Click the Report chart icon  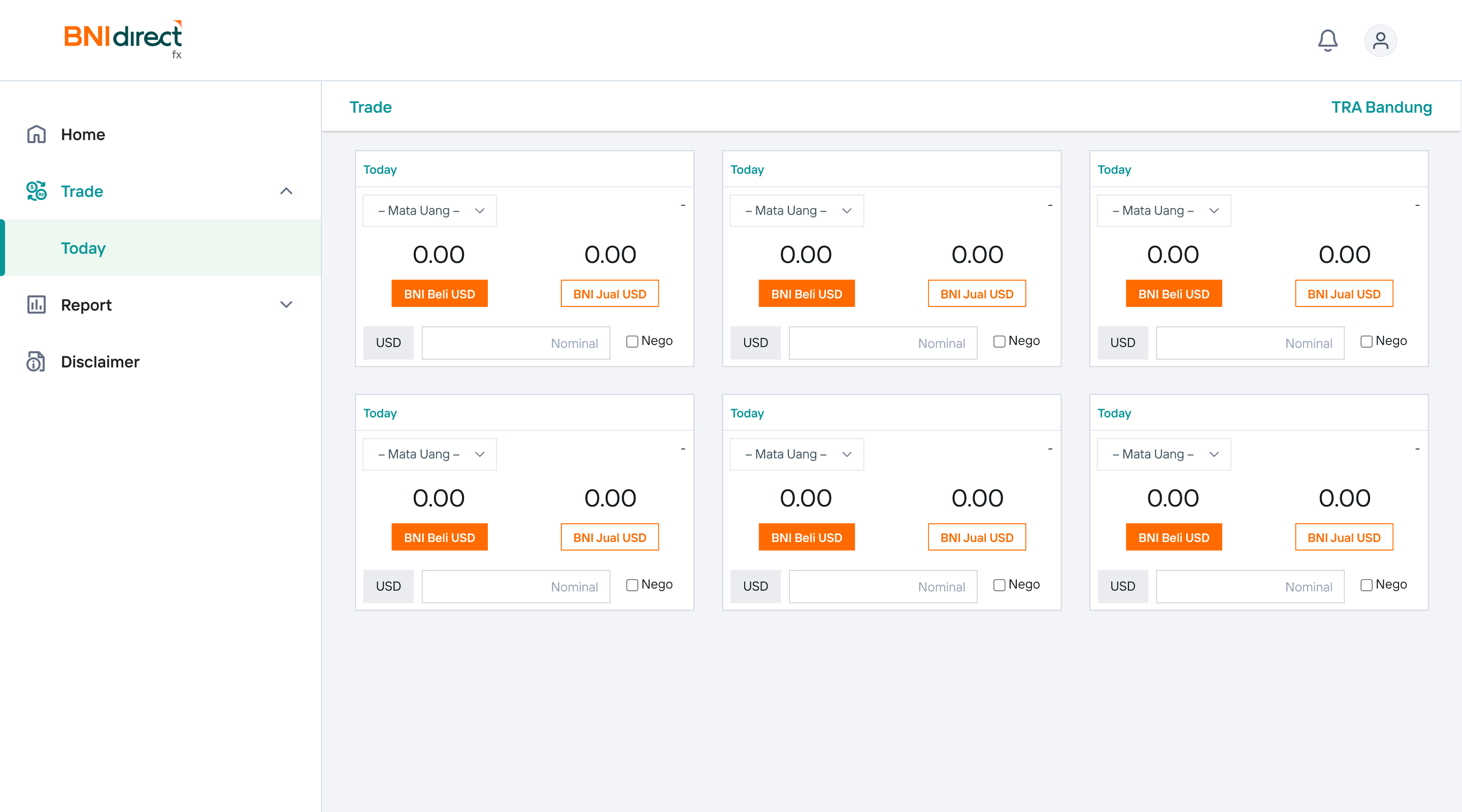point(37,304)
